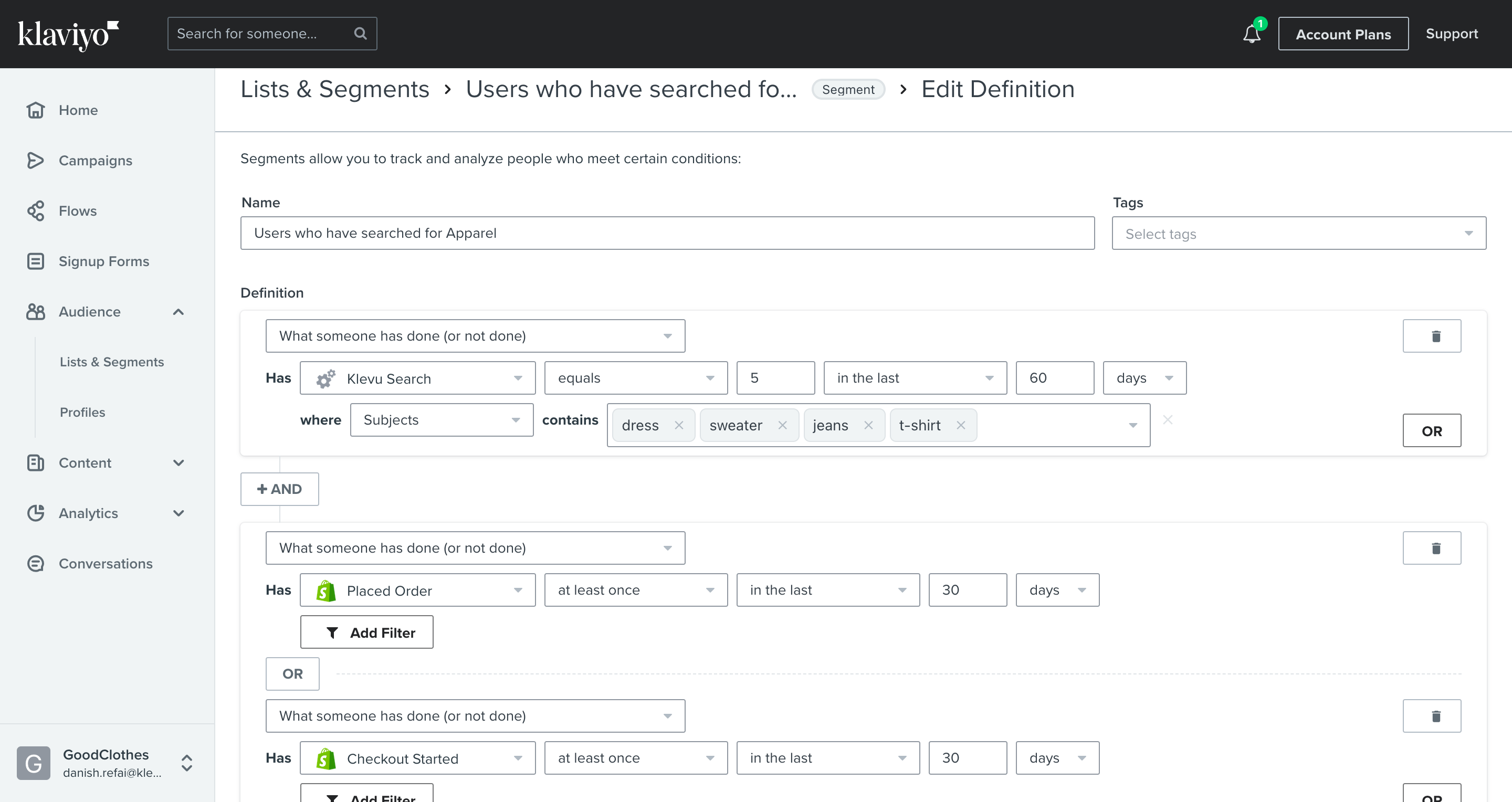1512x802 pixels.
Task: Click the + AND button
Action: tap(279, 489)
